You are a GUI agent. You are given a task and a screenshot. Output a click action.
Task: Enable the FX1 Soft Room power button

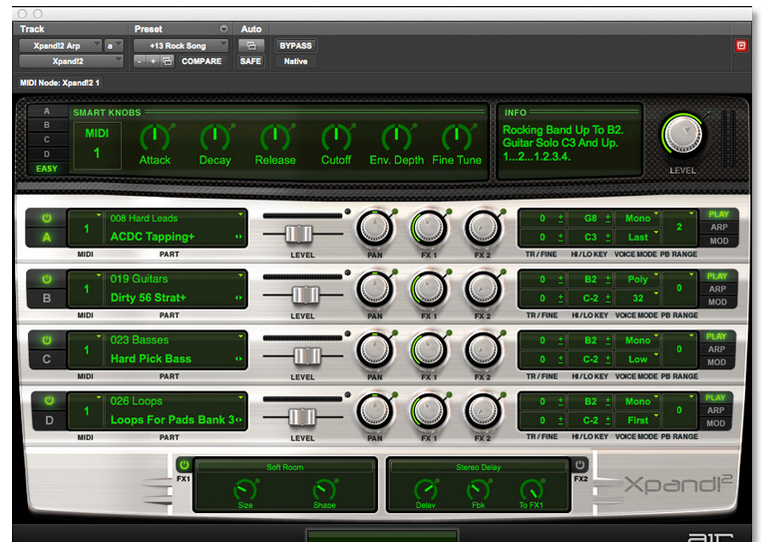[x=184, y=465]
